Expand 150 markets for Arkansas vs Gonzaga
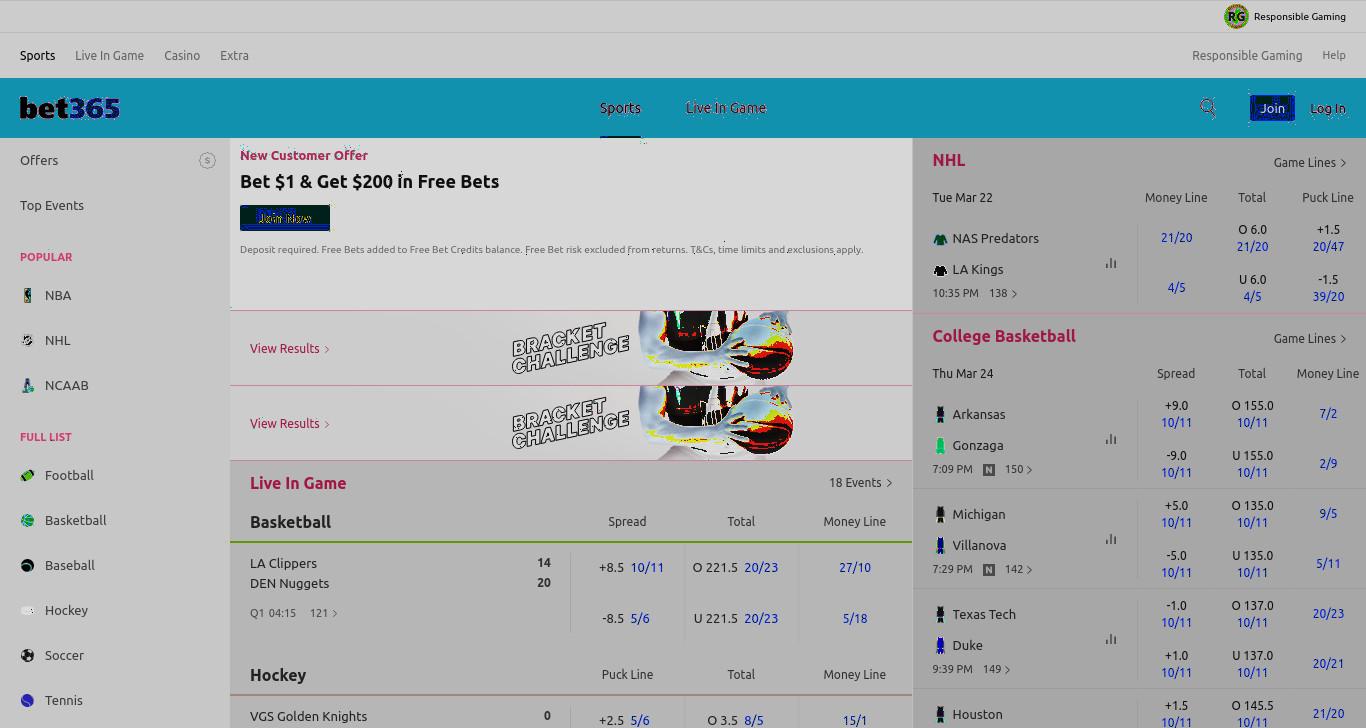Screen dimensions: 1366x728 click(1019, 469)
